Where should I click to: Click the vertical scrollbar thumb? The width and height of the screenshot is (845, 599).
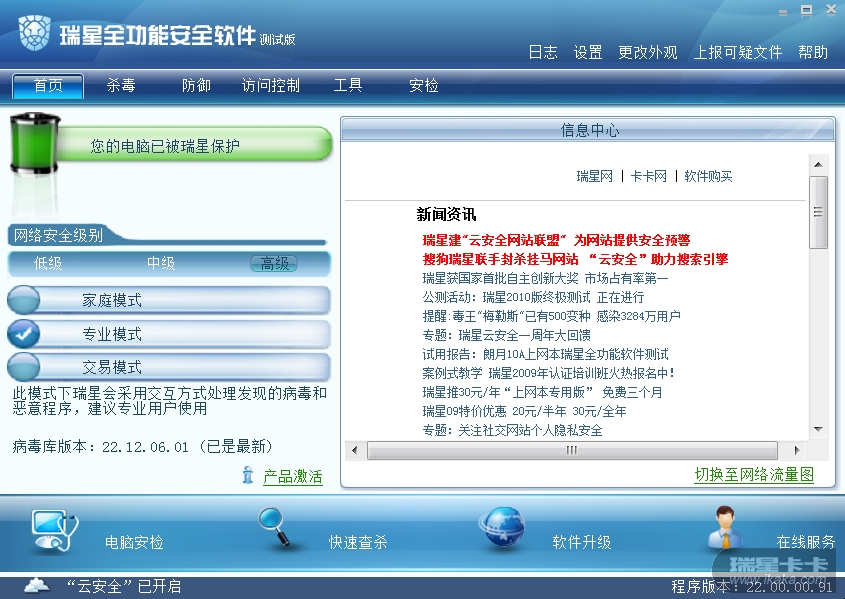pyautogui.click(x=818, y=212)
